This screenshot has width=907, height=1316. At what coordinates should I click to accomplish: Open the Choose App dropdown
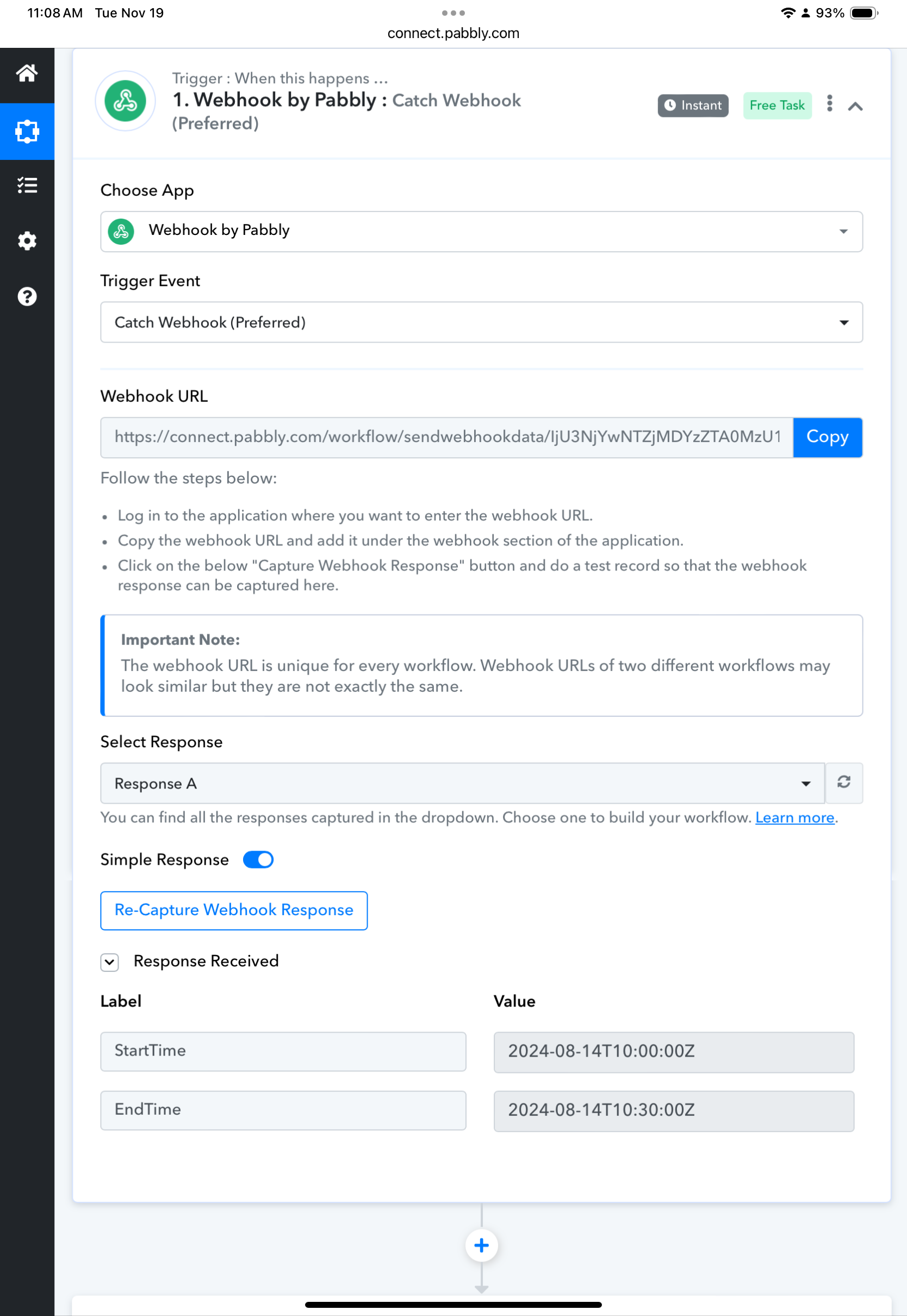click(x=481, y=231)
